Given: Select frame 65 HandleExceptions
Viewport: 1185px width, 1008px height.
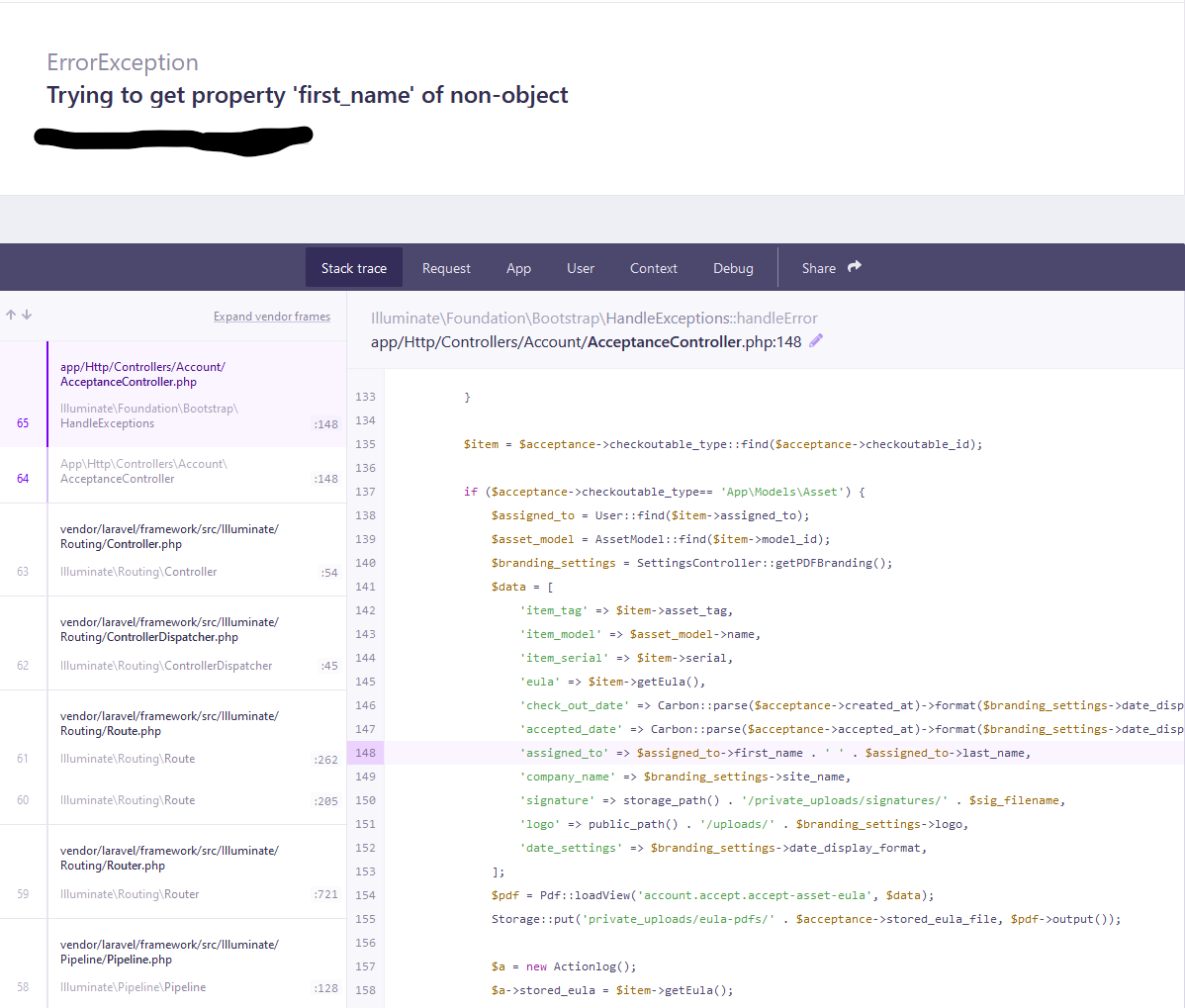Looking at the screenshot, I should tap(173, 395).
